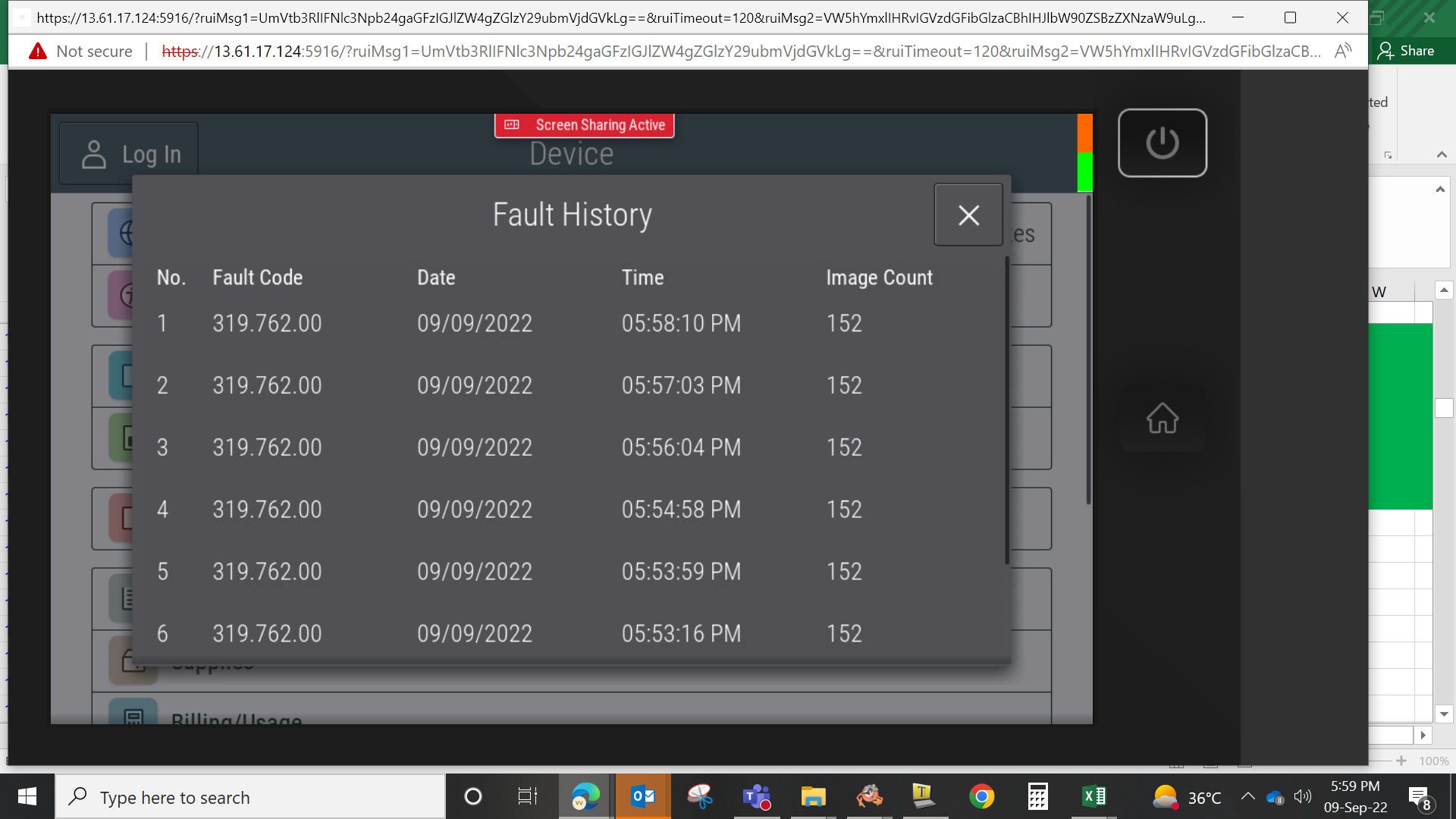Click the Windows search box

coord(250,796)
